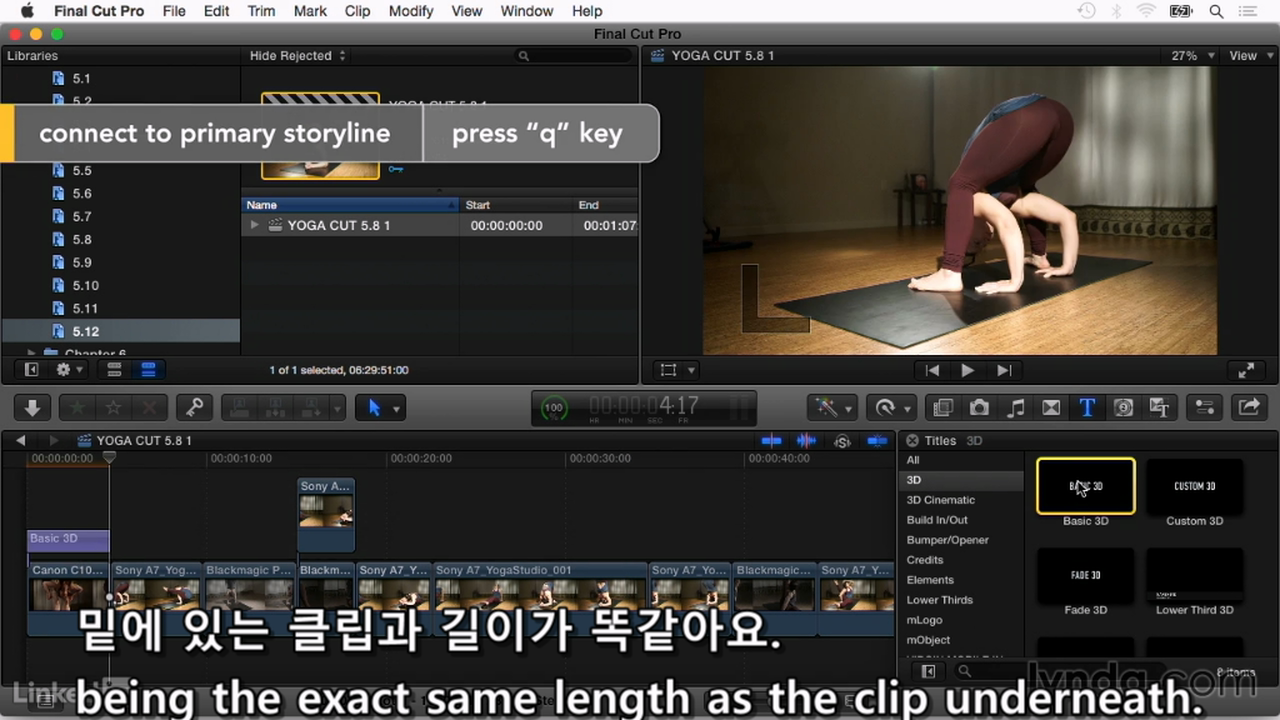Select the Bumper/Opener titles category

947,540
